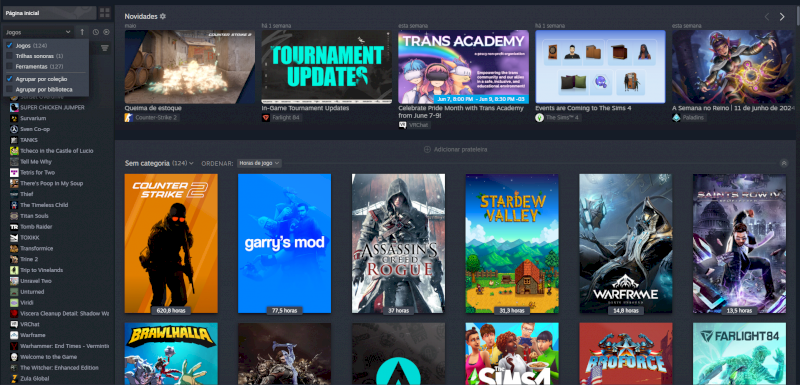
Task: Switch library to grid view icon
Action: [105, 13]
